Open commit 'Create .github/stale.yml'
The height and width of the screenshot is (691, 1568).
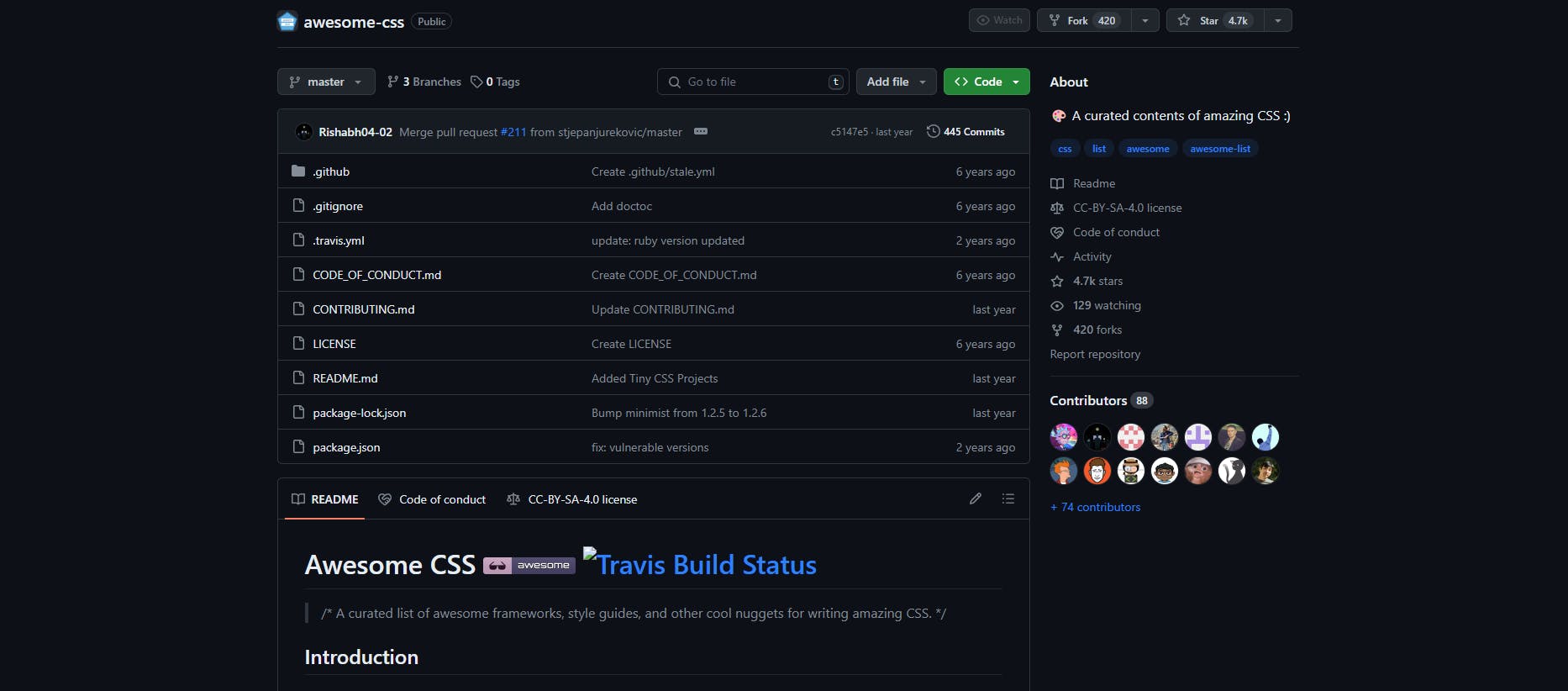click(653, 171)
